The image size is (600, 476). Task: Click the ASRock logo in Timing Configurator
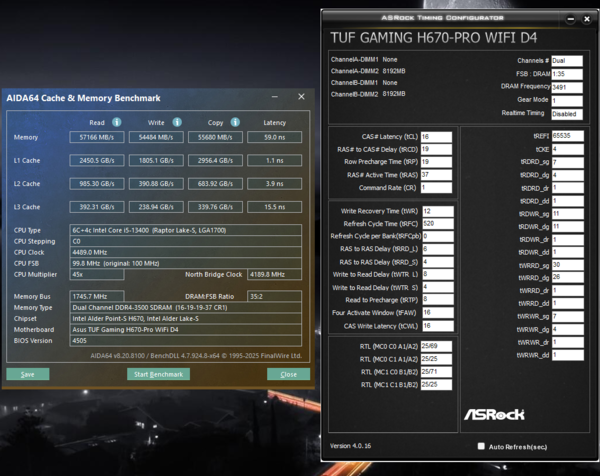tap(494, 414)
